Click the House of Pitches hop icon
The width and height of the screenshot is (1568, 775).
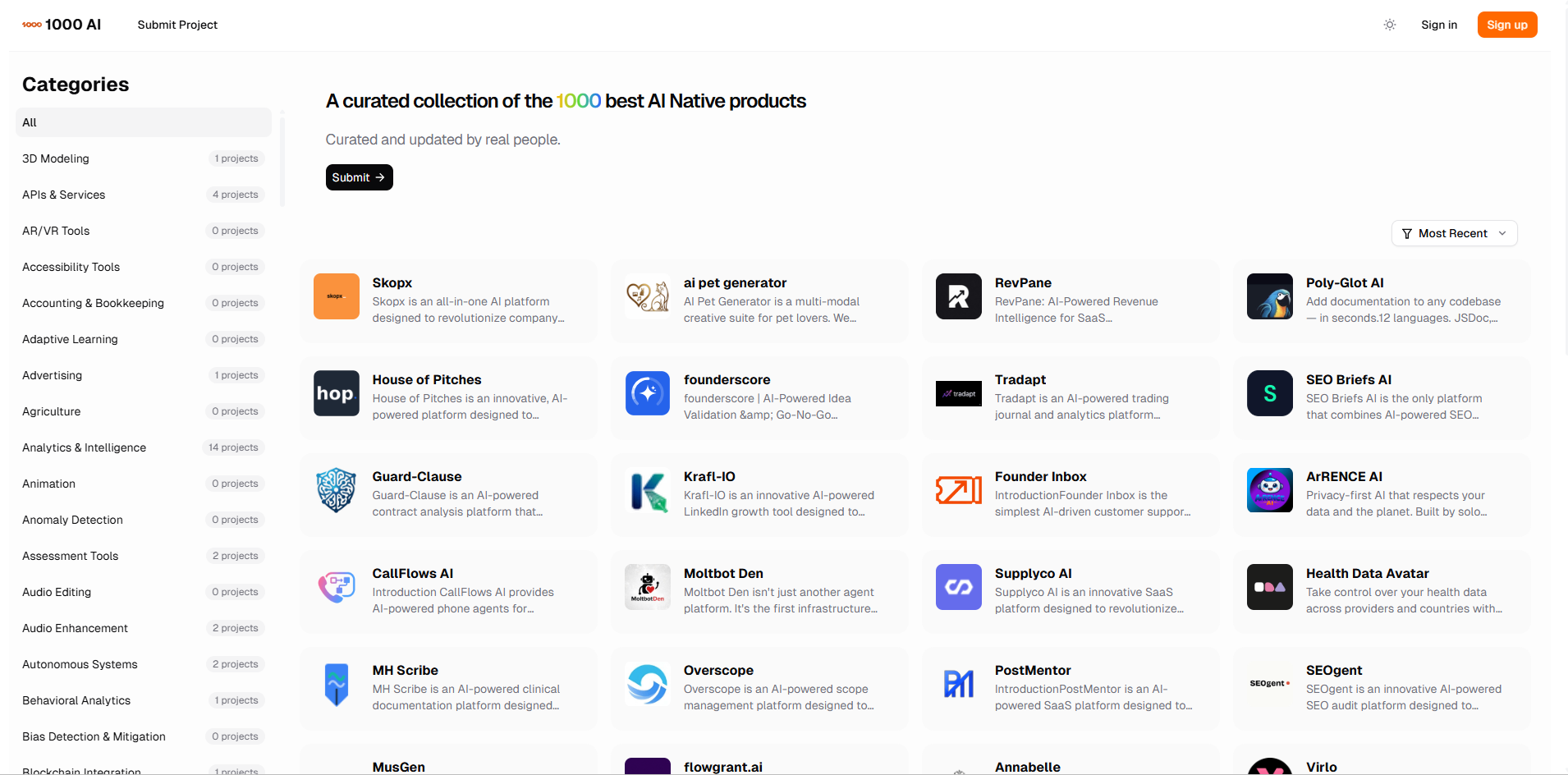tap(336, 393)
